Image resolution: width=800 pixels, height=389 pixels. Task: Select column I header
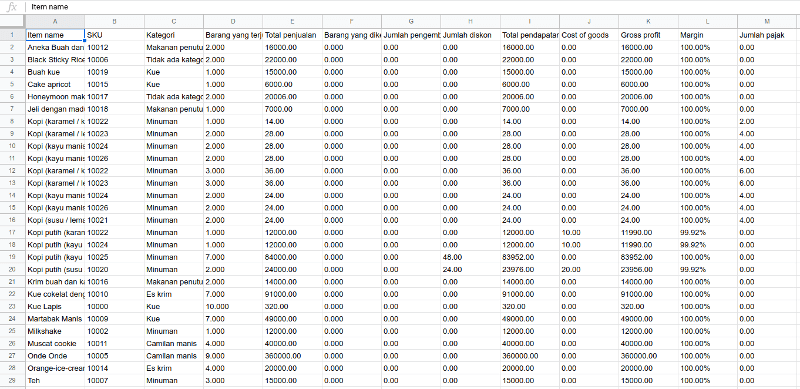(530, 21)
